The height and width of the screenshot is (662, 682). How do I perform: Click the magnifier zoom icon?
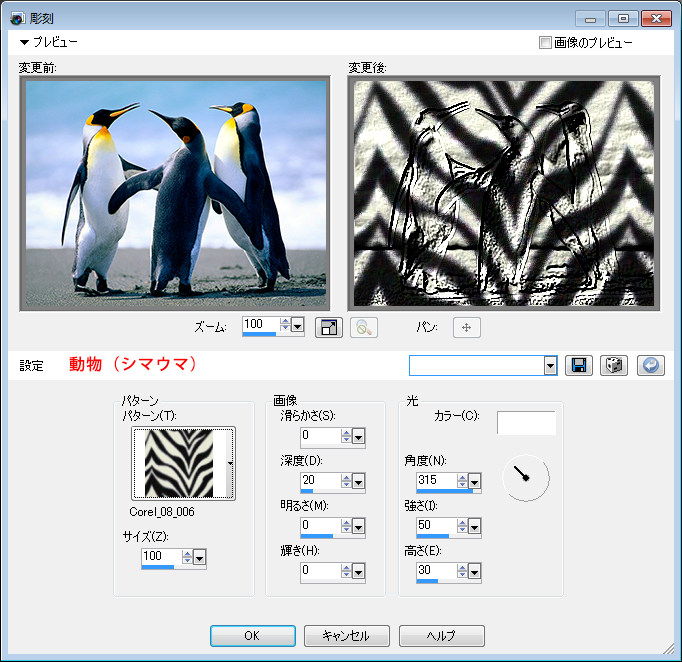(x=363, y=327)
